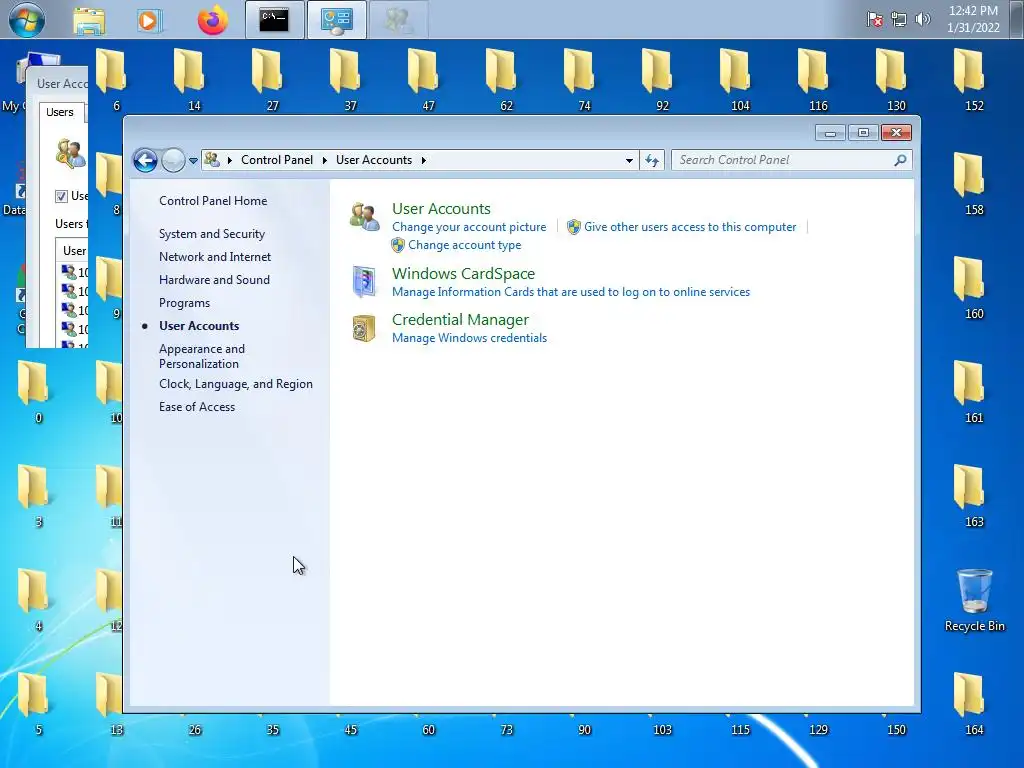
Task: Open Ease of Access category
Action: click(x=197, y=407)
